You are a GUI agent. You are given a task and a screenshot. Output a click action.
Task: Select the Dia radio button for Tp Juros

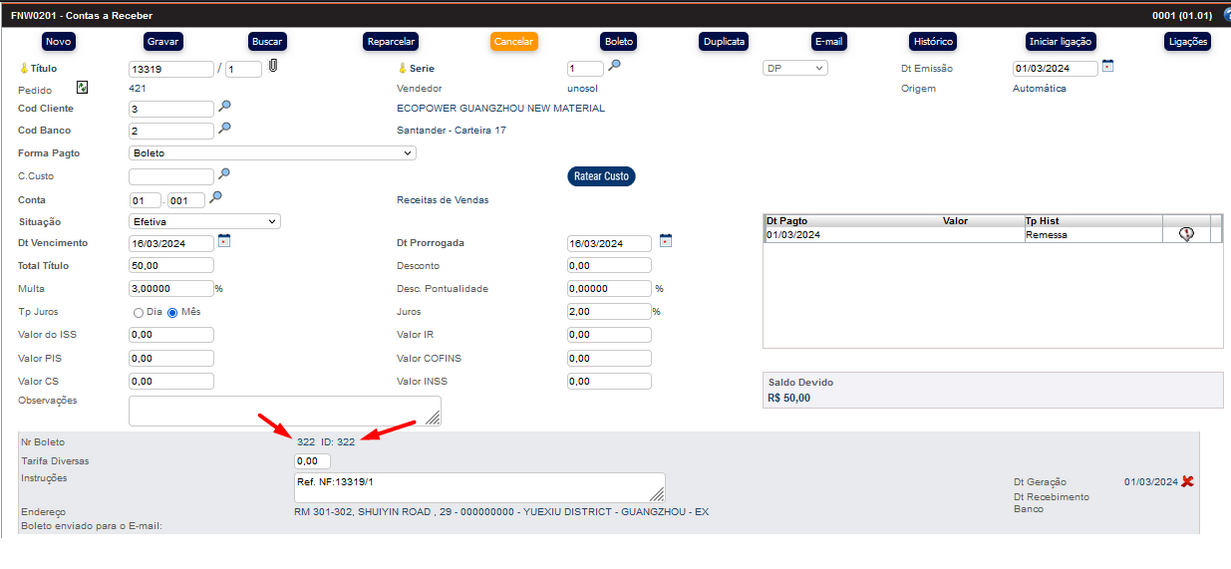[x=139, y=312]
